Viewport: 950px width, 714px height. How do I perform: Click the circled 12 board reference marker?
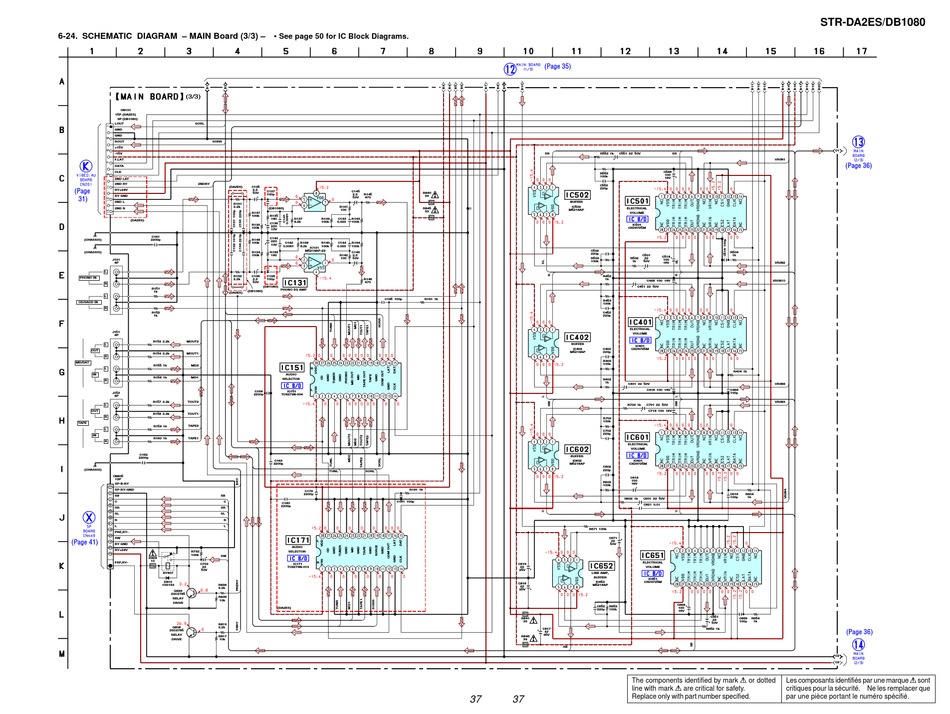510,68
